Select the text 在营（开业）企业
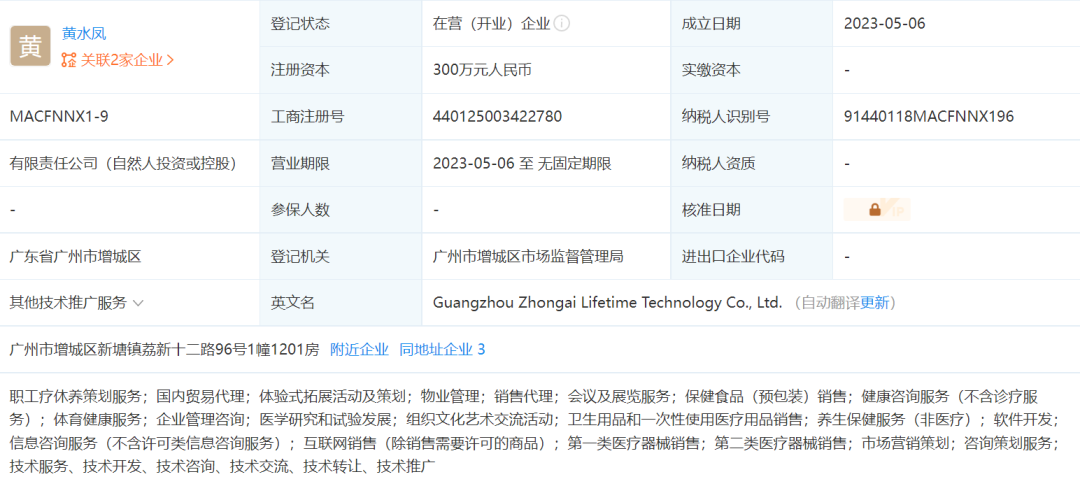The width and height of the screenshot is (1080, 486). (x=491, y=23)
